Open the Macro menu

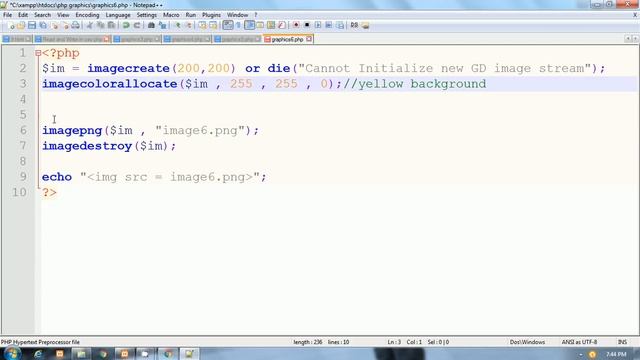pos(171,15)
